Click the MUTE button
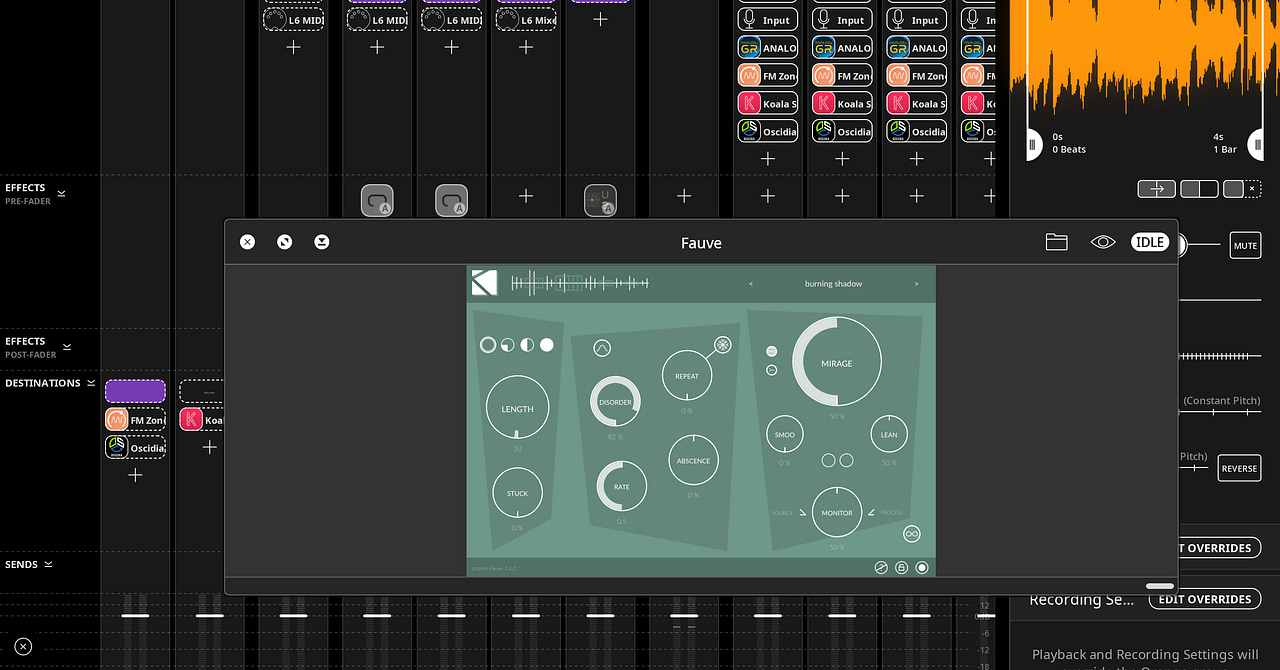 [x=1245, y=245]
